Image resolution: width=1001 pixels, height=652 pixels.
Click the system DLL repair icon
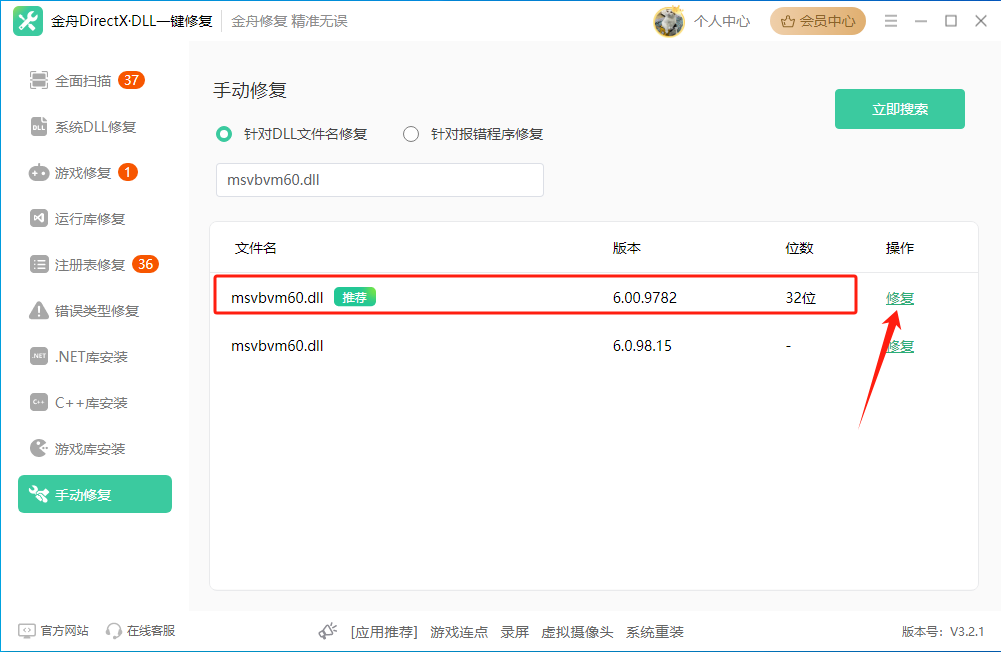point(39,126)
